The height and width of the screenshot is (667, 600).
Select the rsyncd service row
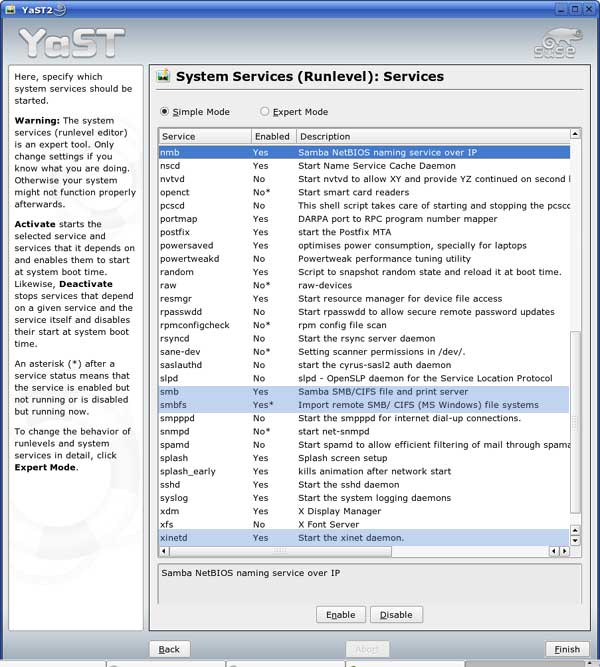[364, 338]
